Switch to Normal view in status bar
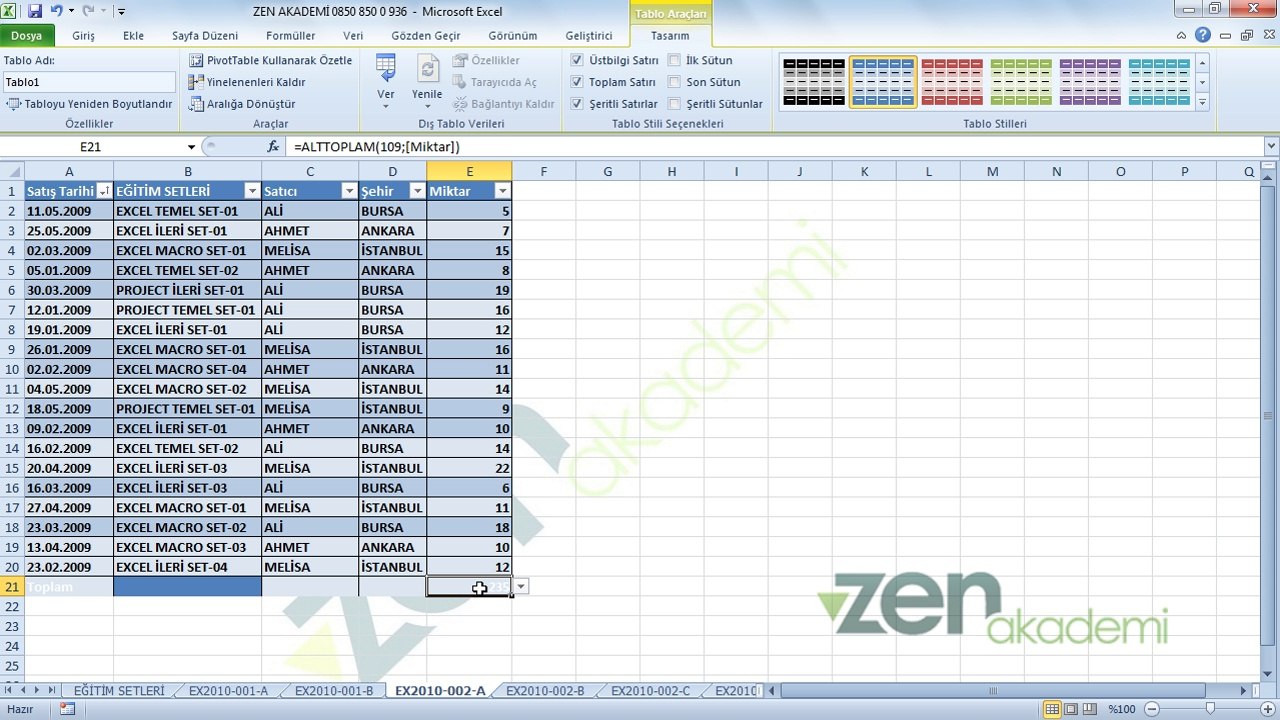The height and width of the screenshot is (720, 1280). coord(1052,709)
